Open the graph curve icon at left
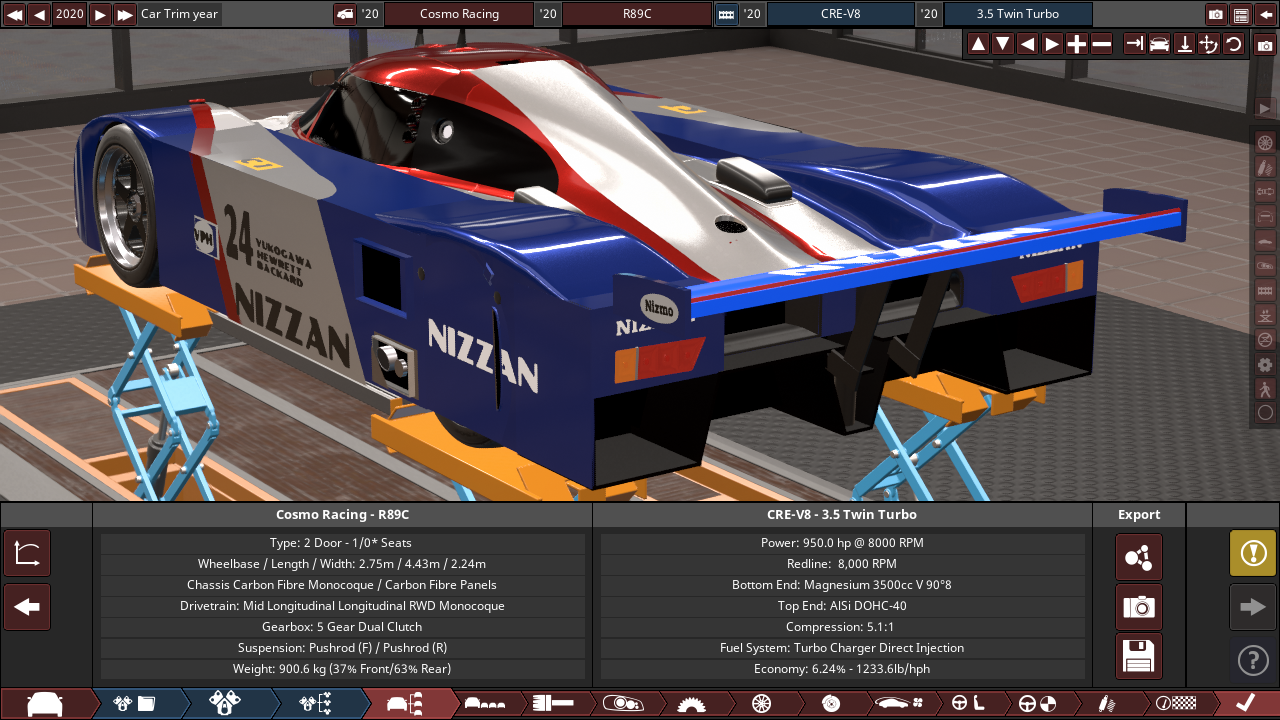The image size is (1280, 720). pos(27,553)
